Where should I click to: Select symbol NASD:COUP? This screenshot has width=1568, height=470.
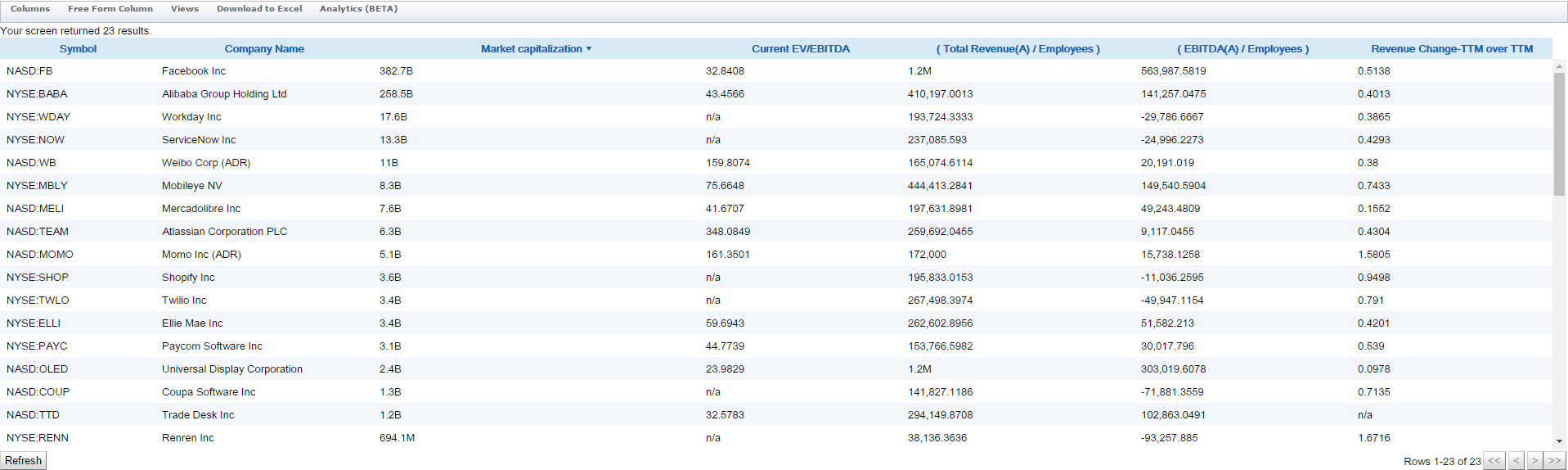click(x=38, y=392)
